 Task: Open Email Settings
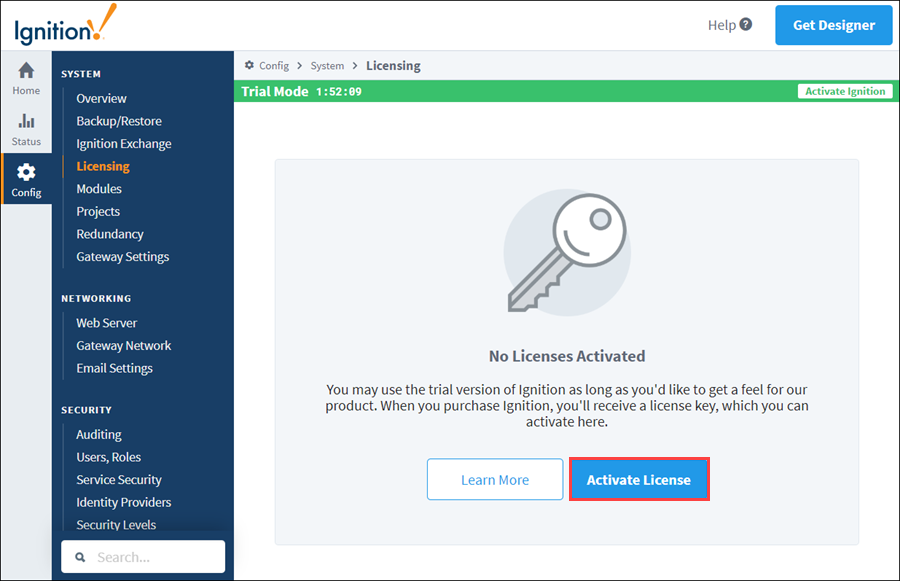pos(115,369)
